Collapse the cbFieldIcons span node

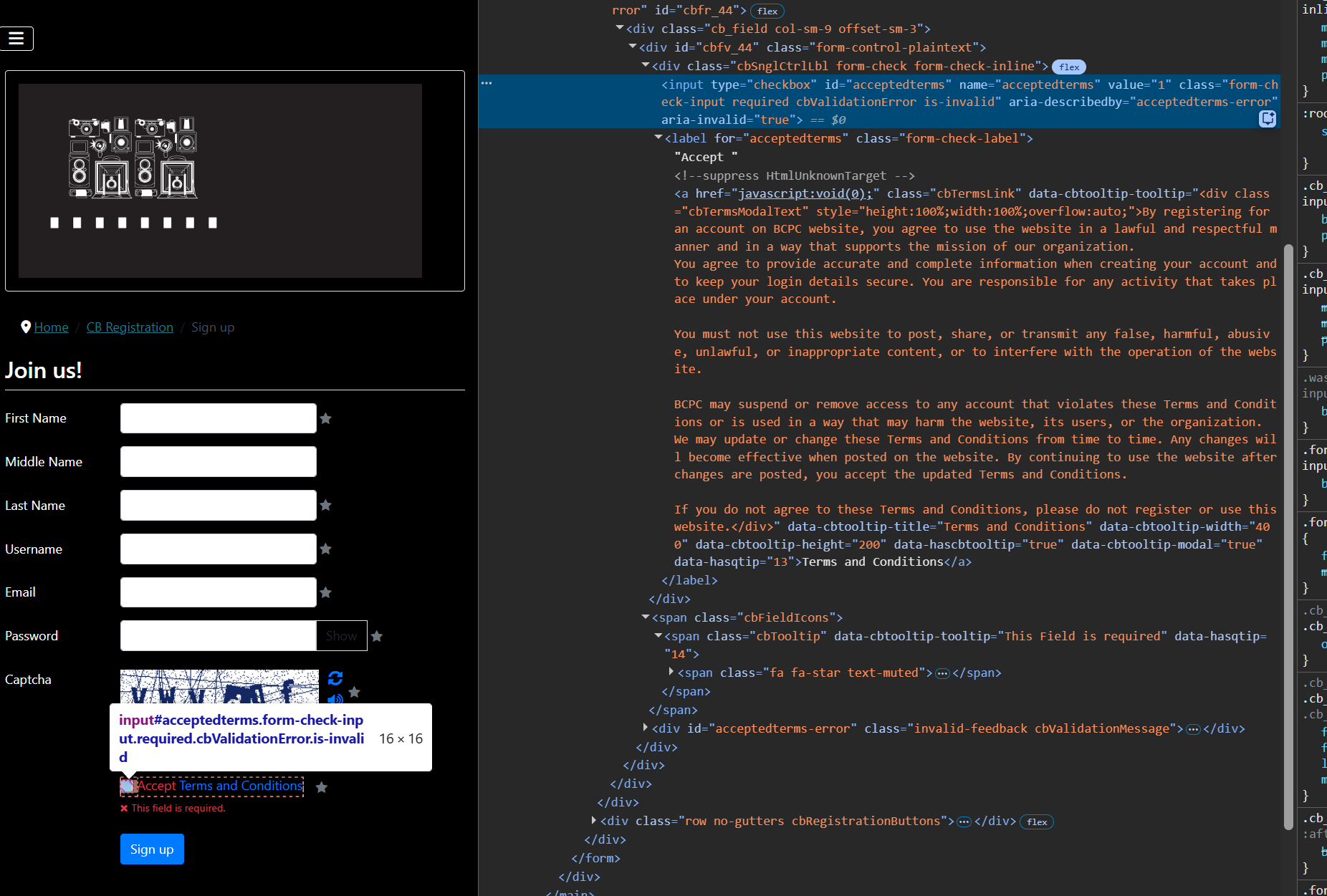[x=645, y=617]
